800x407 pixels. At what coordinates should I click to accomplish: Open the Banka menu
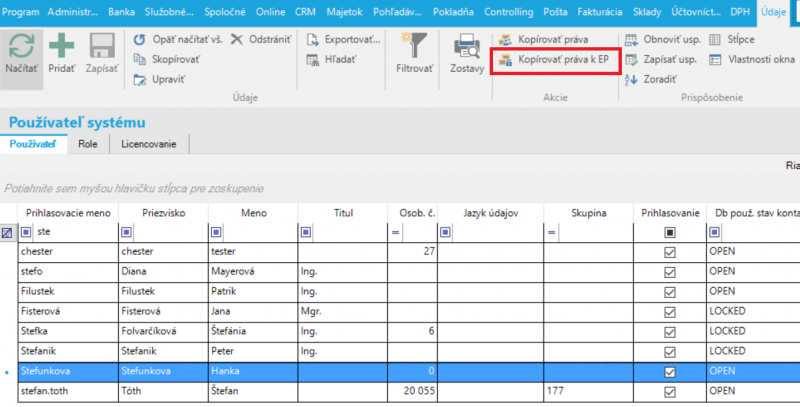121,12
